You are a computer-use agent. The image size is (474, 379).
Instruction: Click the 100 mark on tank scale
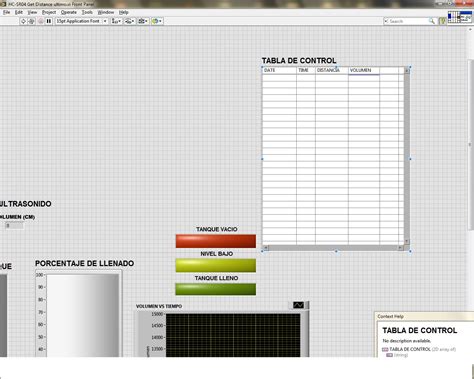pyautogui.click(x=40, y=275)
